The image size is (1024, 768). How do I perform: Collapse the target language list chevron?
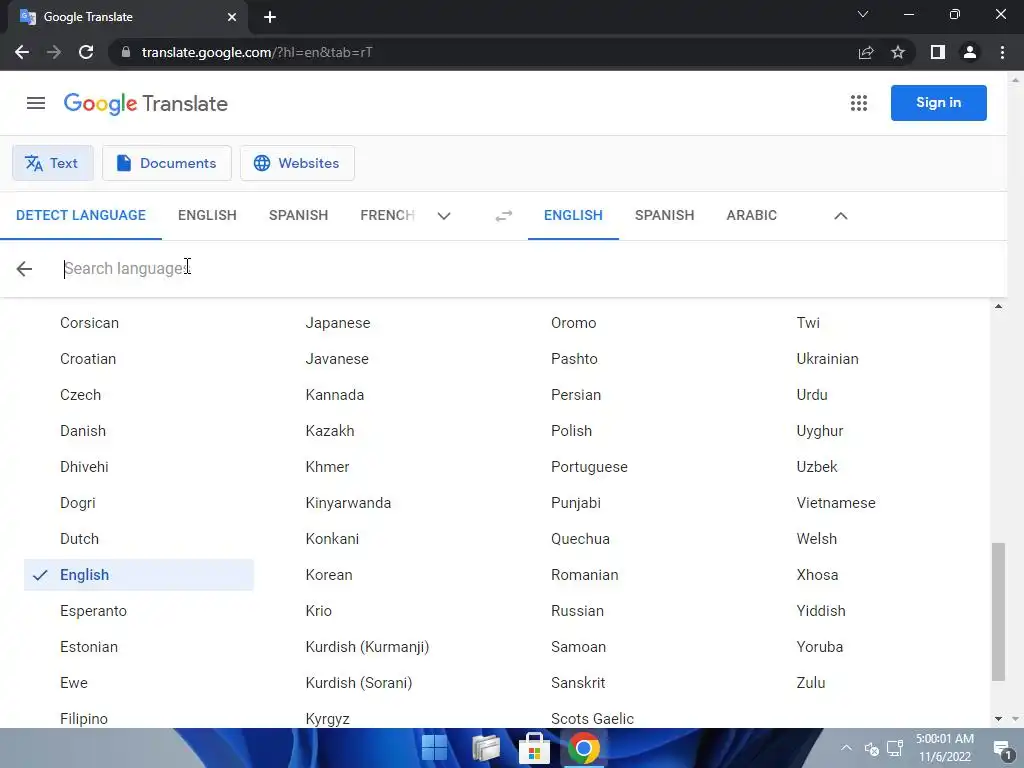click(x=840, y=216)
